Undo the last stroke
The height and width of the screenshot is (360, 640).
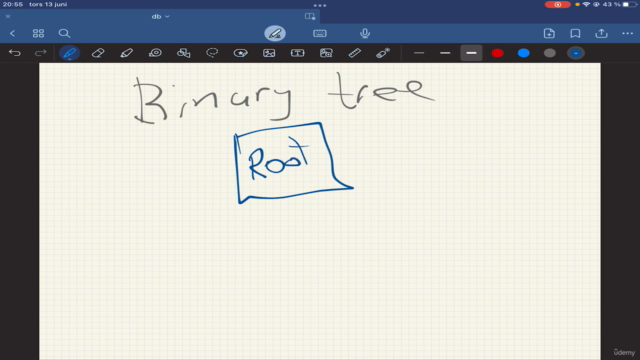[15, 53]
